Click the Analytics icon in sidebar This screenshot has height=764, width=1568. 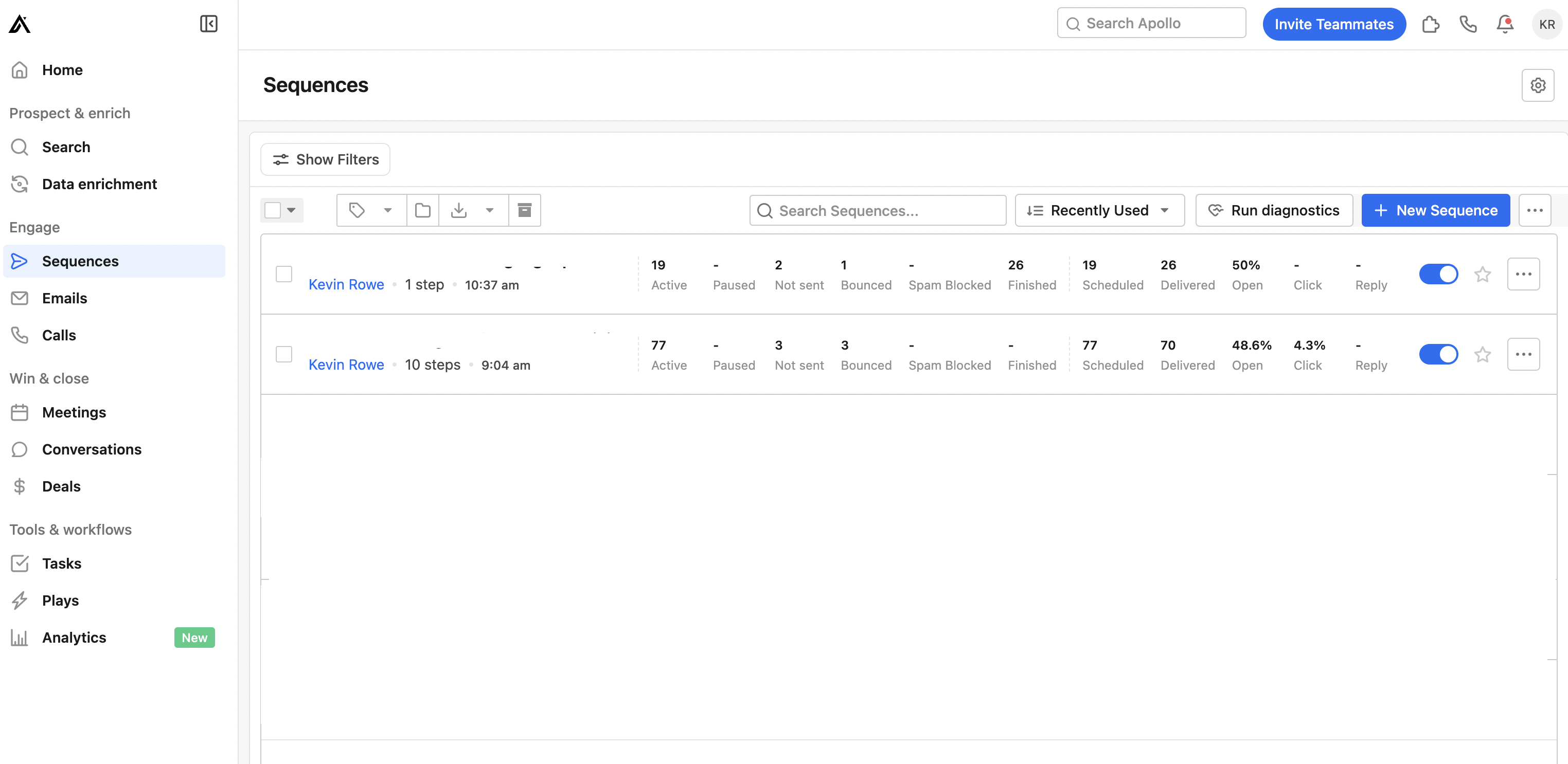click(20, 637)
